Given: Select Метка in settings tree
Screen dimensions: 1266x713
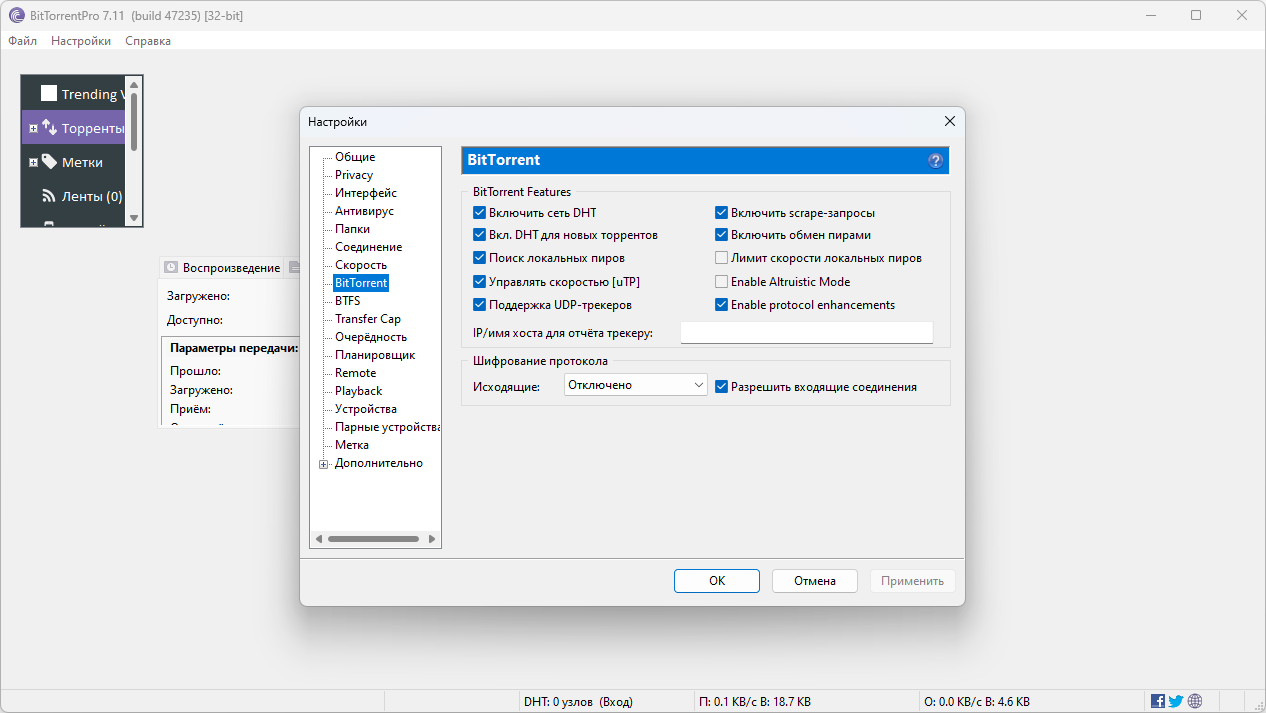Looking at the screenshot, I should (x=352, y=445).
